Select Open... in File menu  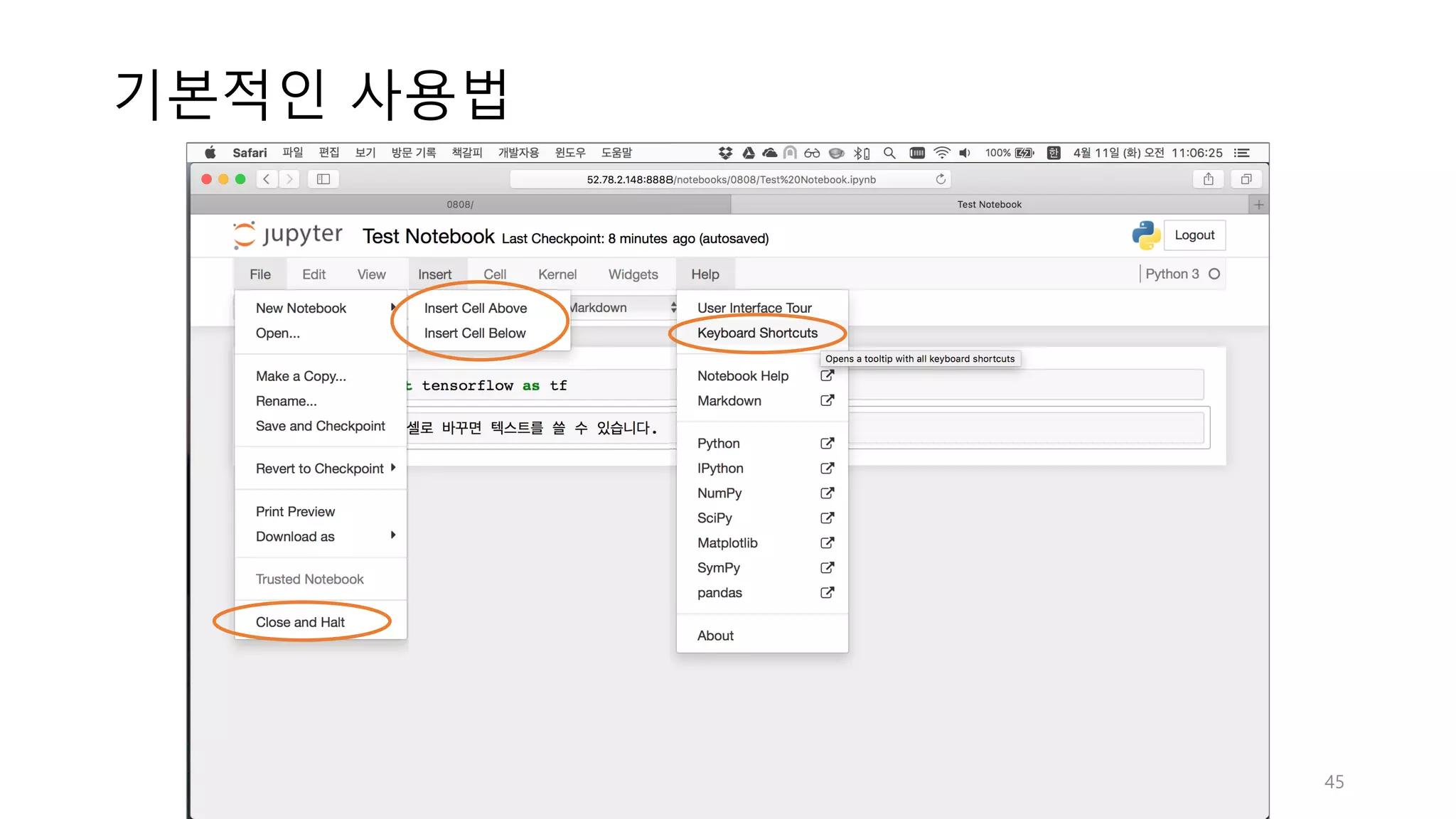(x=278, y=333)
